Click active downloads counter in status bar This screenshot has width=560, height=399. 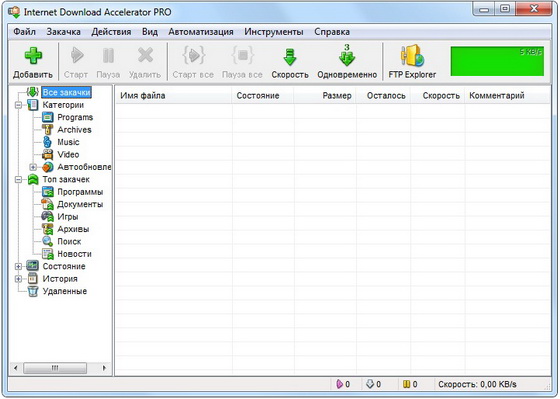coord(343,384)
